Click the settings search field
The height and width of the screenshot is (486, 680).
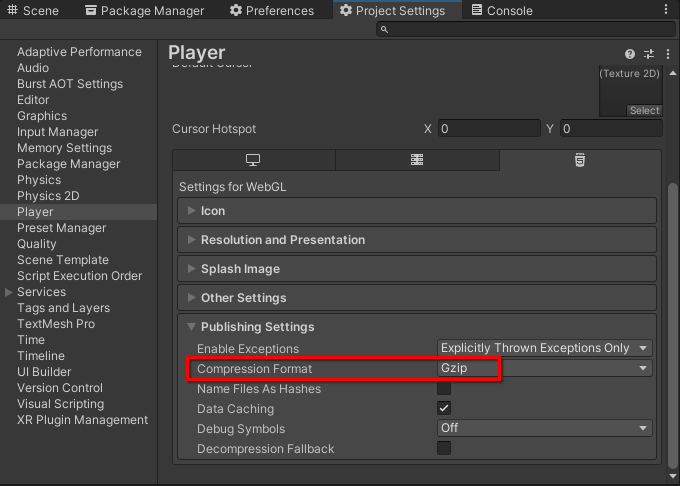526,29
